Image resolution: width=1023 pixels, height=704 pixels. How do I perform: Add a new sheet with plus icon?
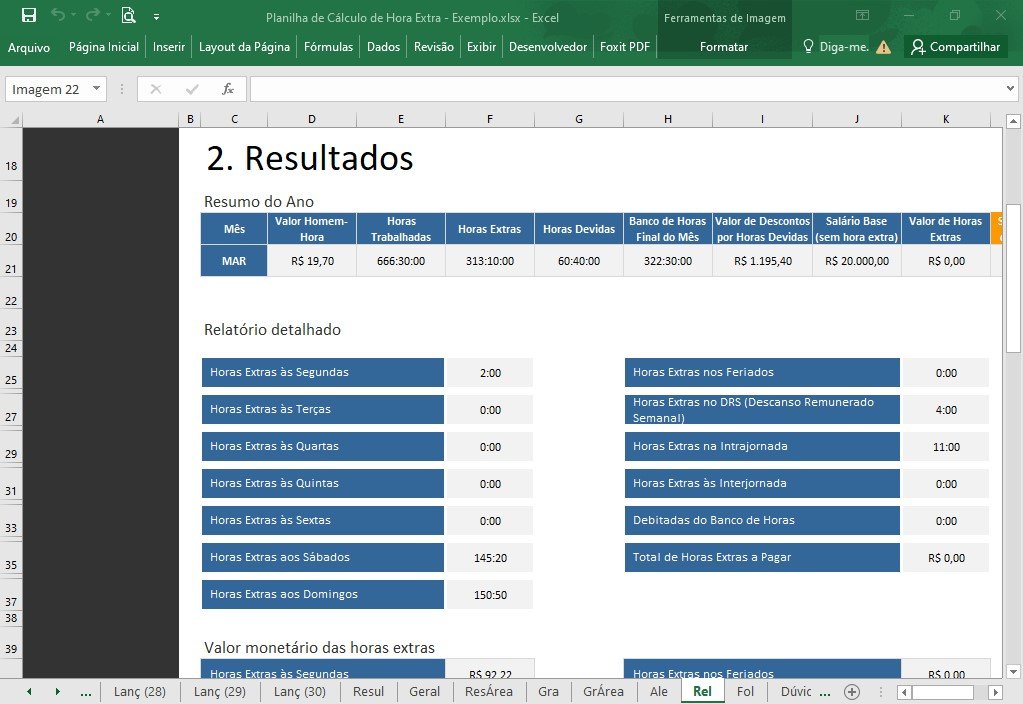click(x=851, y=692)
